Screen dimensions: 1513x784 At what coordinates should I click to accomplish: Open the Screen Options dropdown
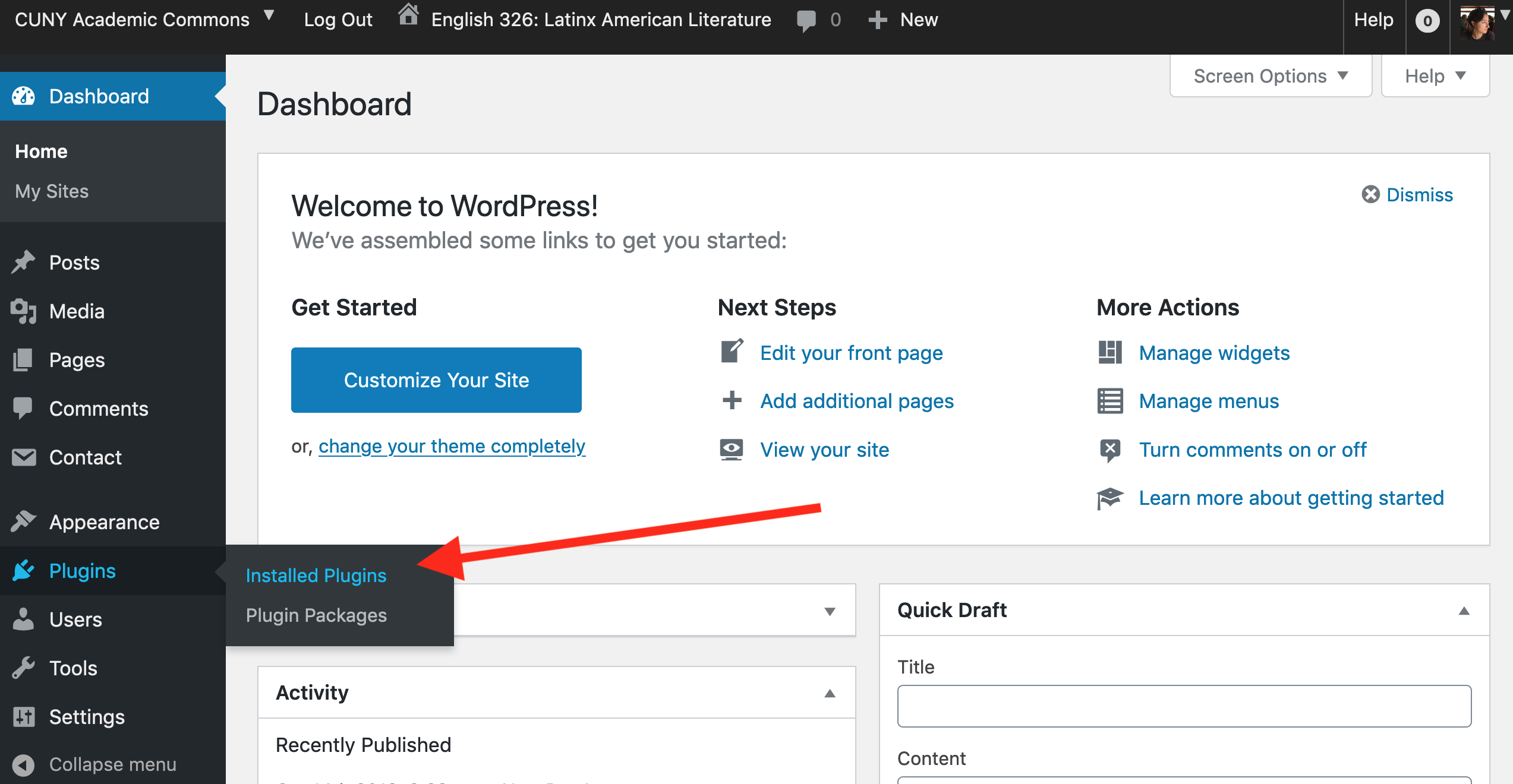pyautogui.click(x=1271, y=76)
